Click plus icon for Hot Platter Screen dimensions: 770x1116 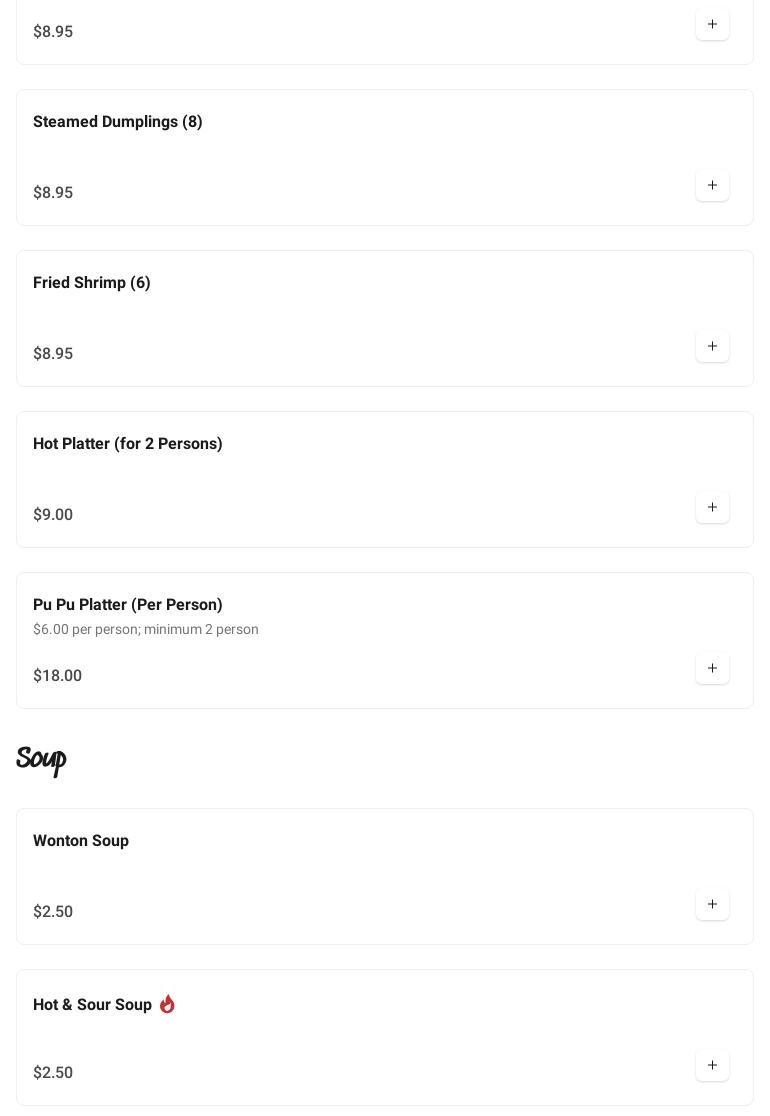[712, 507]
